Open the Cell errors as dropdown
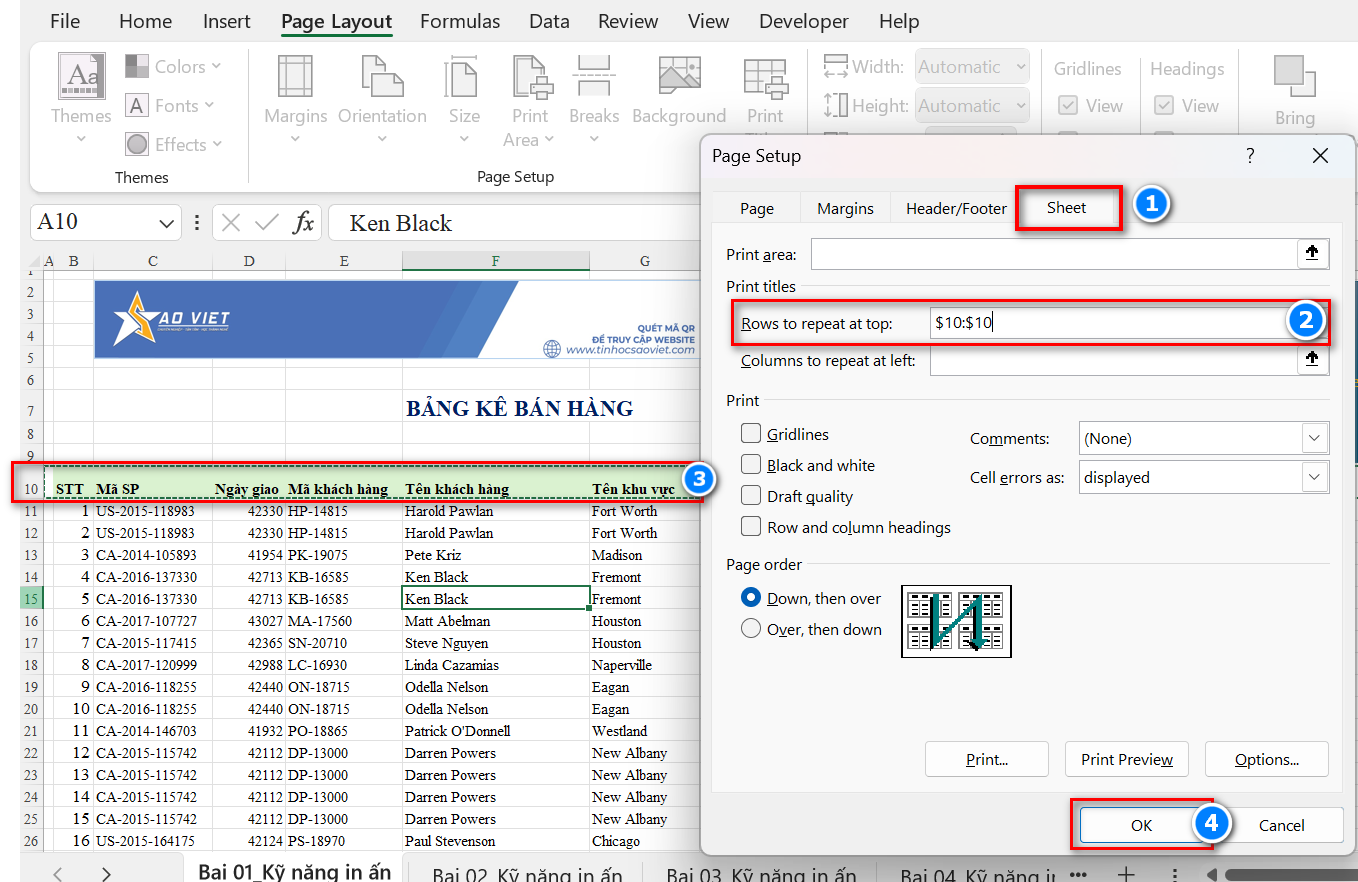 1313,478
